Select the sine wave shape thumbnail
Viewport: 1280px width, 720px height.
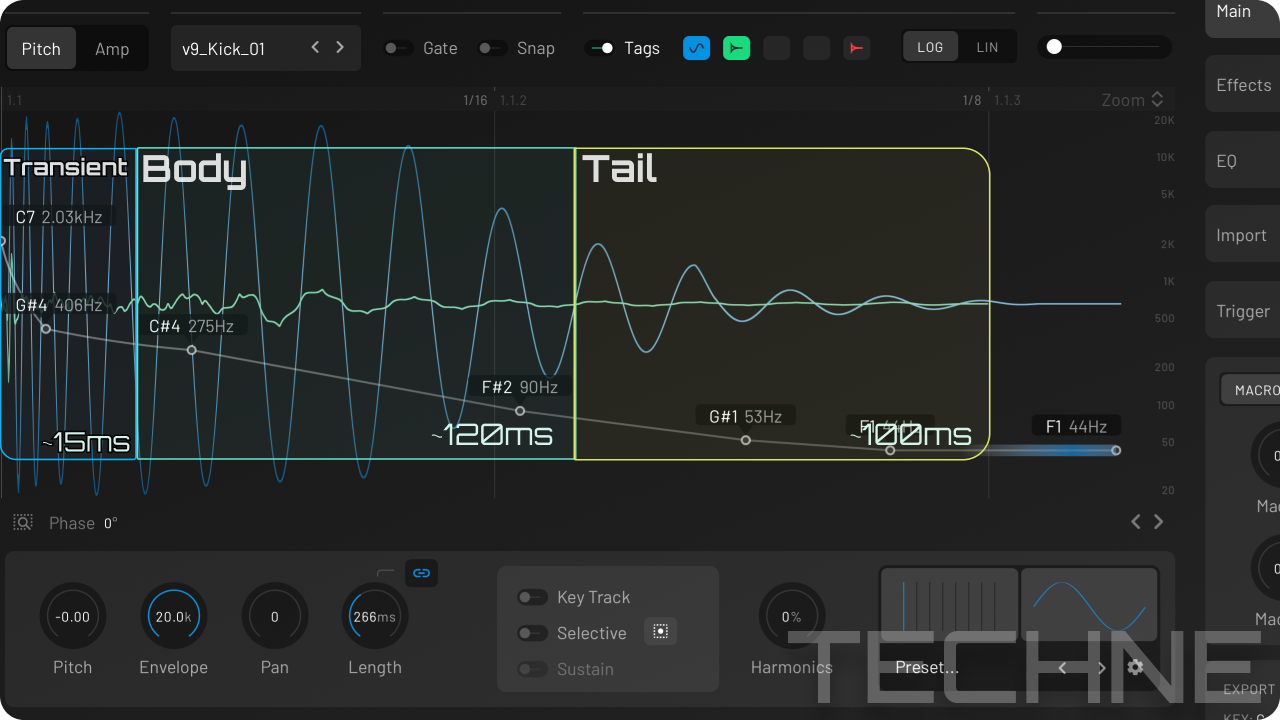tap(1089, 603)
